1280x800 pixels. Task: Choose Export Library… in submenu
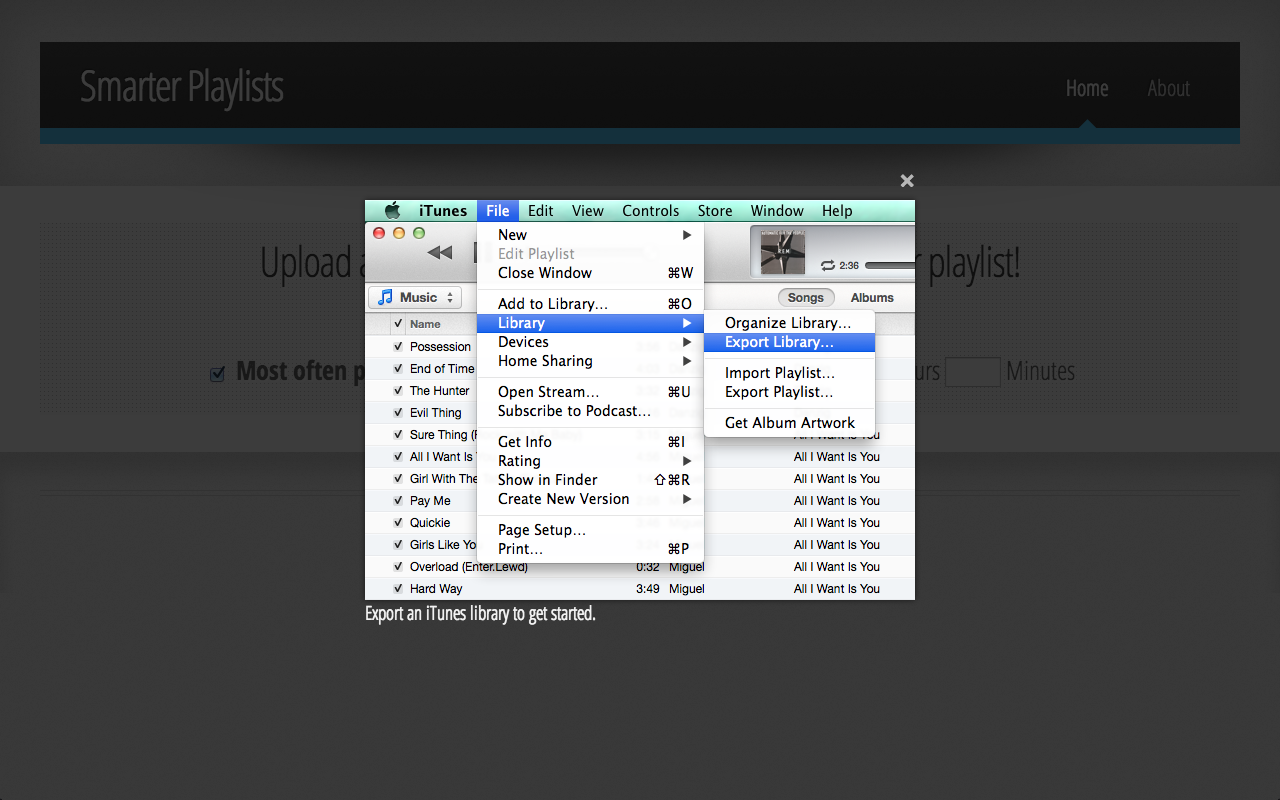790,342
